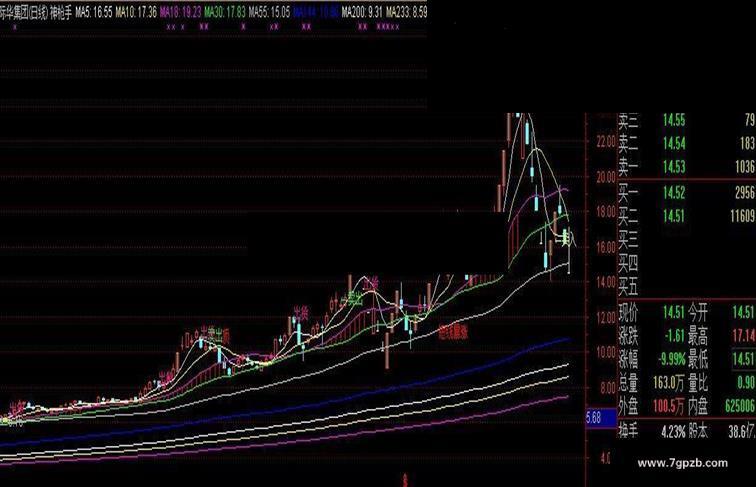Viewport: 756px width, 487px height.
Task: Click the 最高 value 17.14
Action: tap(744, 336)
